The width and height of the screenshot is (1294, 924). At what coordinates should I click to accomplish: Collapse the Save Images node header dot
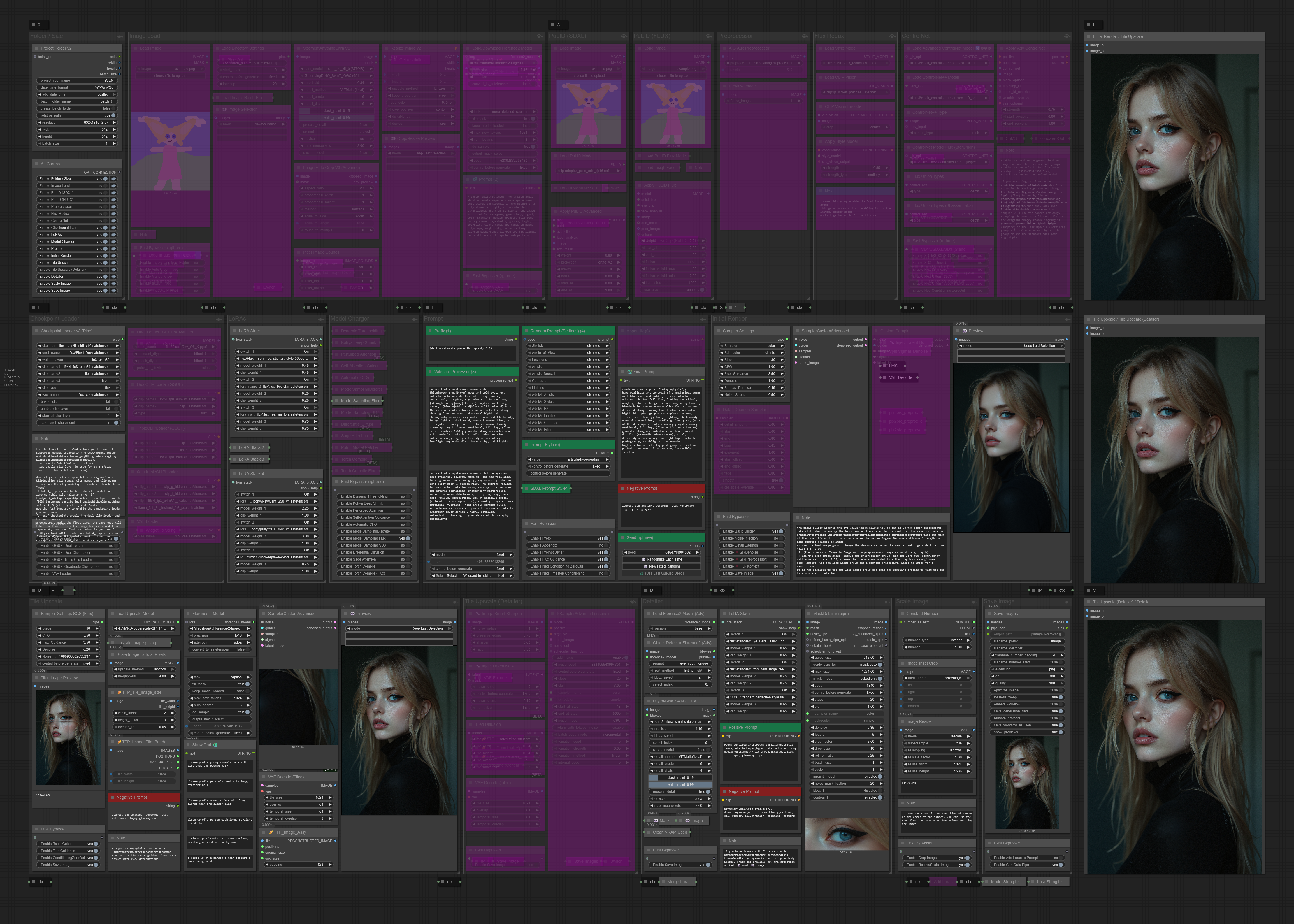pyautogui.click(x=990, y=614)
